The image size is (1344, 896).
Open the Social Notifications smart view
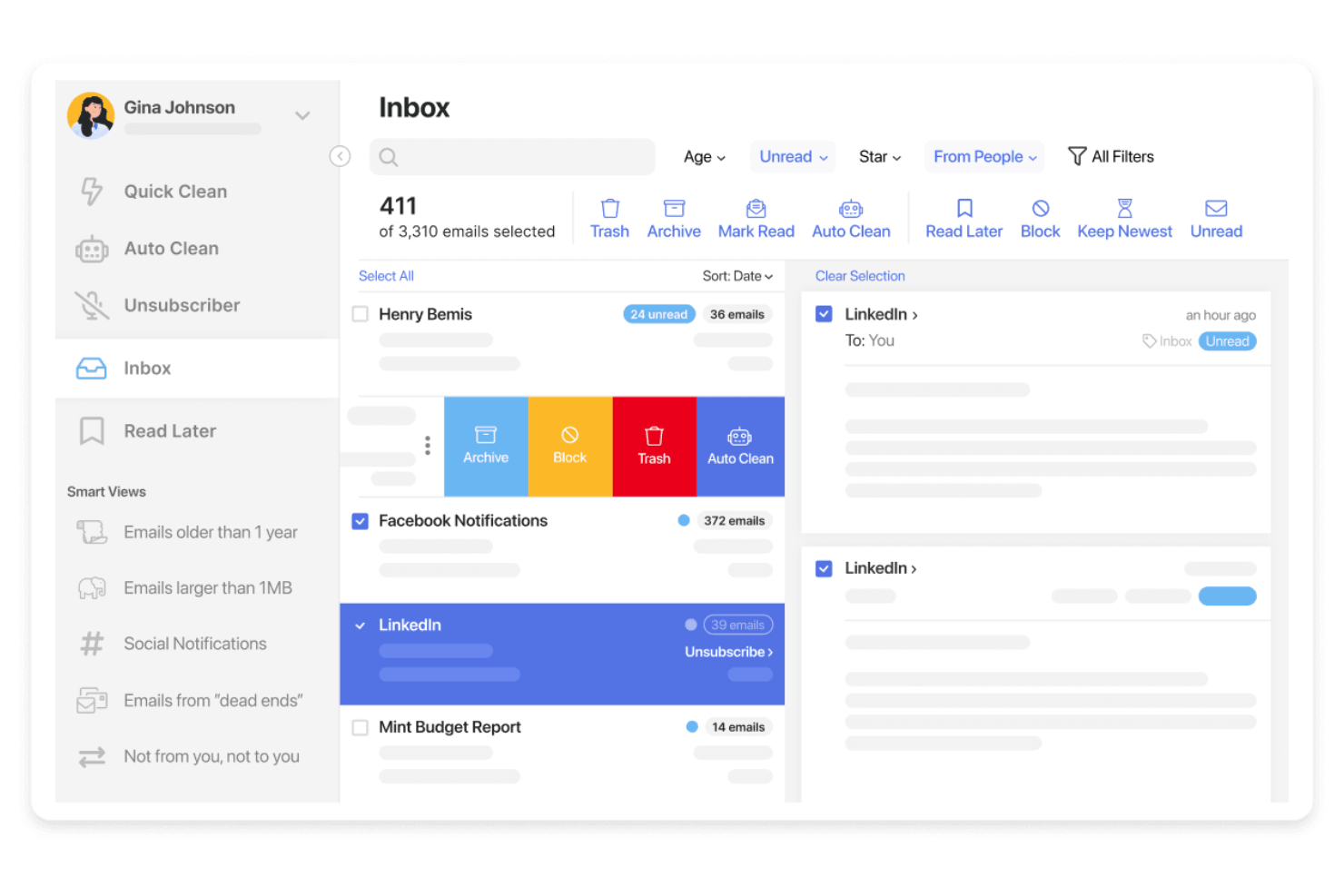pos(194,644)
